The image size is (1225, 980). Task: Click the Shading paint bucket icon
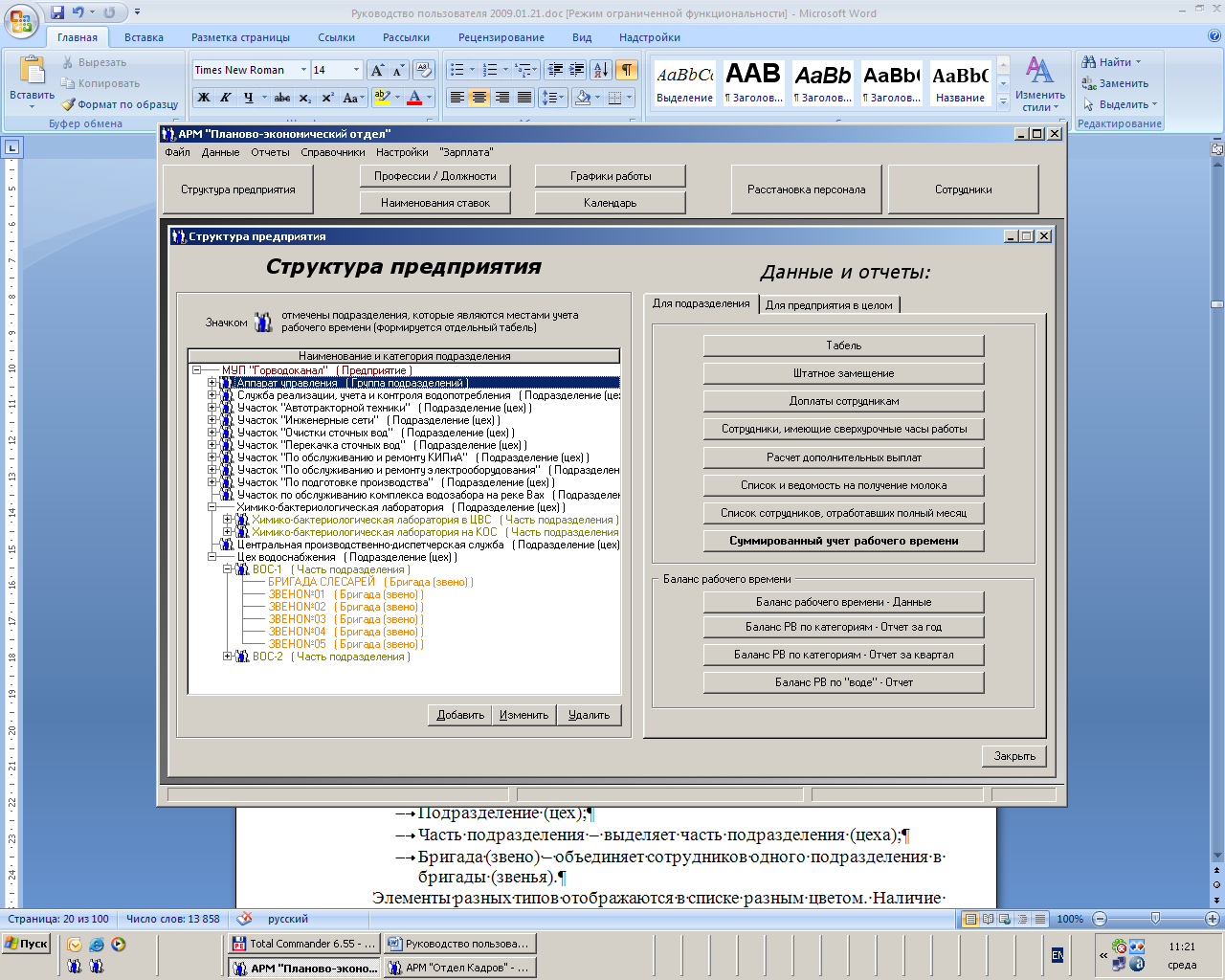click(582, 98)
